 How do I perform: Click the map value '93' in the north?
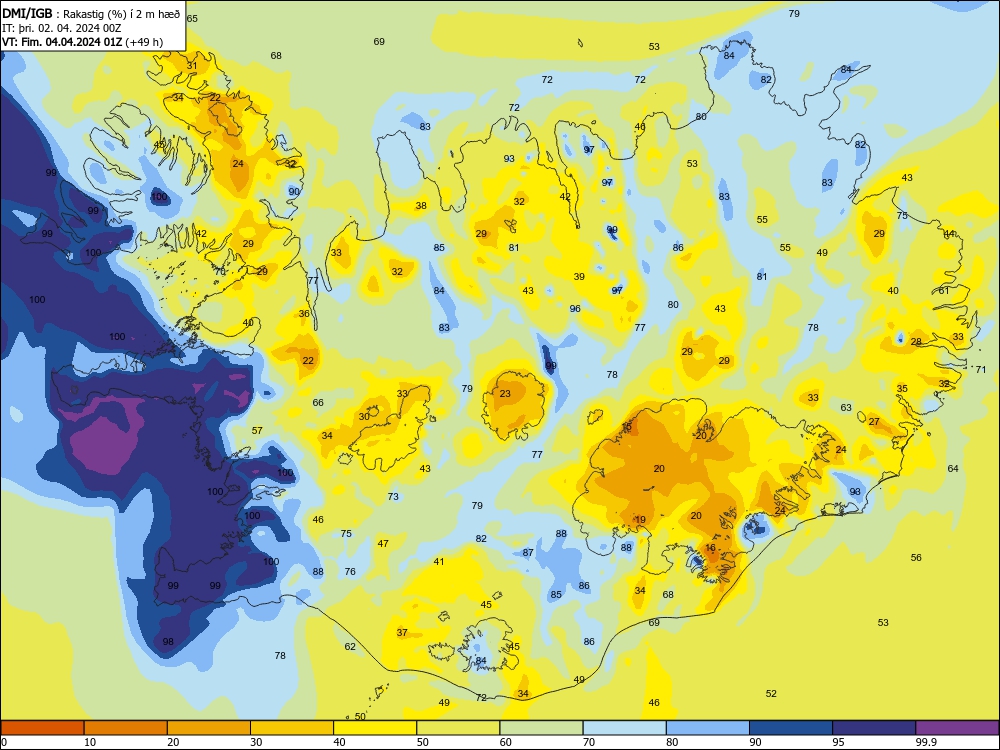tap(509, 159)
